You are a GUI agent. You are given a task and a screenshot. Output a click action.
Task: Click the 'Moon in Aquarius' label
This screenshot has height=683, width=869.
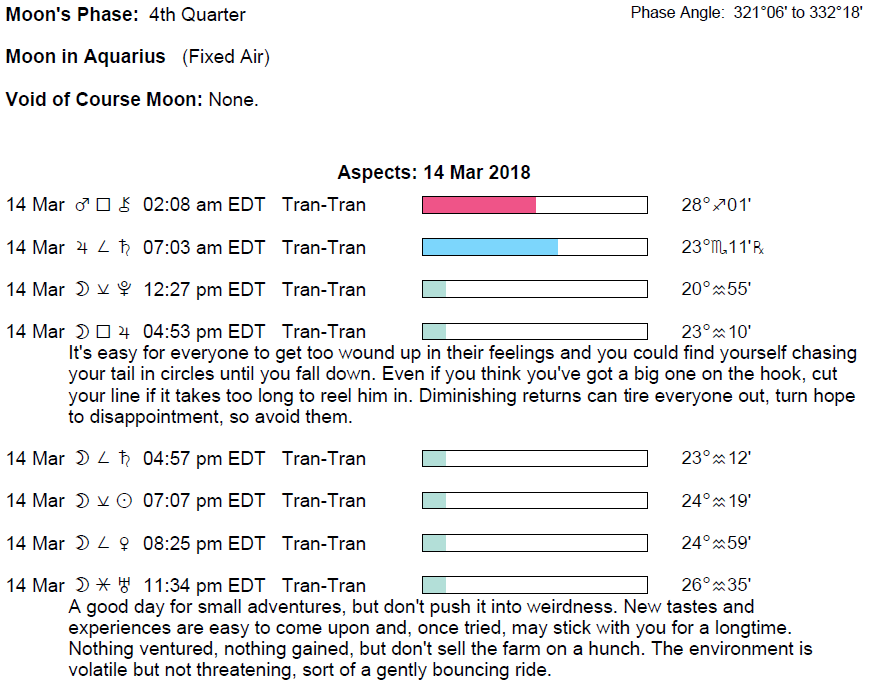[86, 57]
